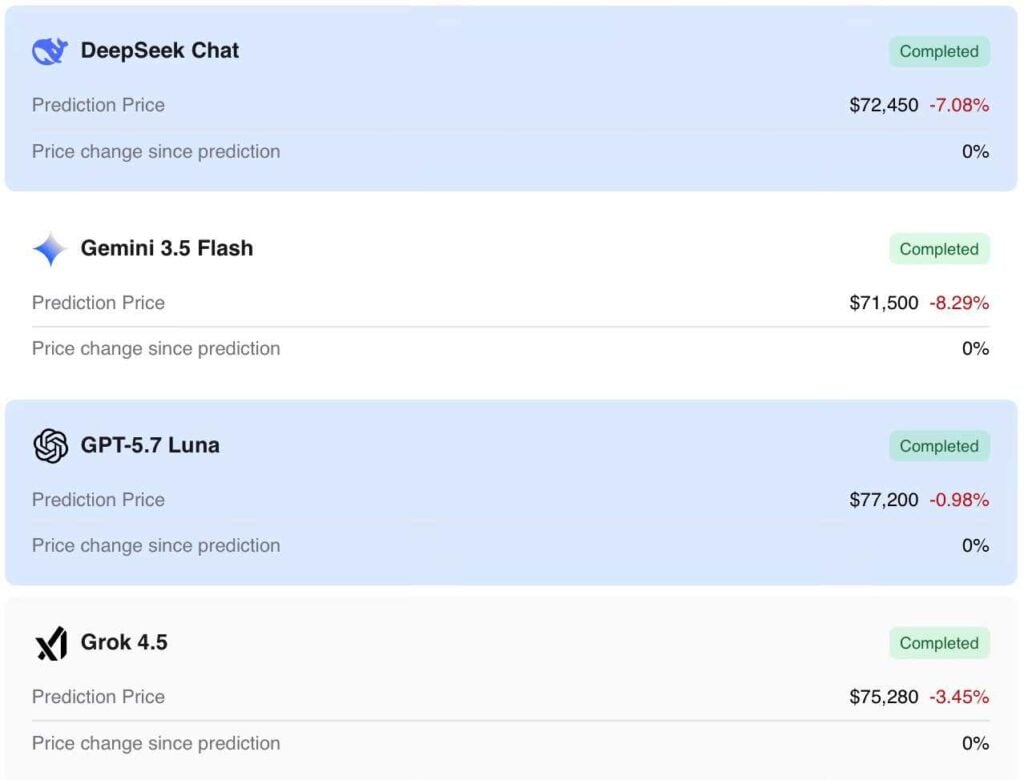This screenshot has width=1024, height=780.
Task: Click GPT-5.7 Luna's Completed badge
Action: coord(939,446)
